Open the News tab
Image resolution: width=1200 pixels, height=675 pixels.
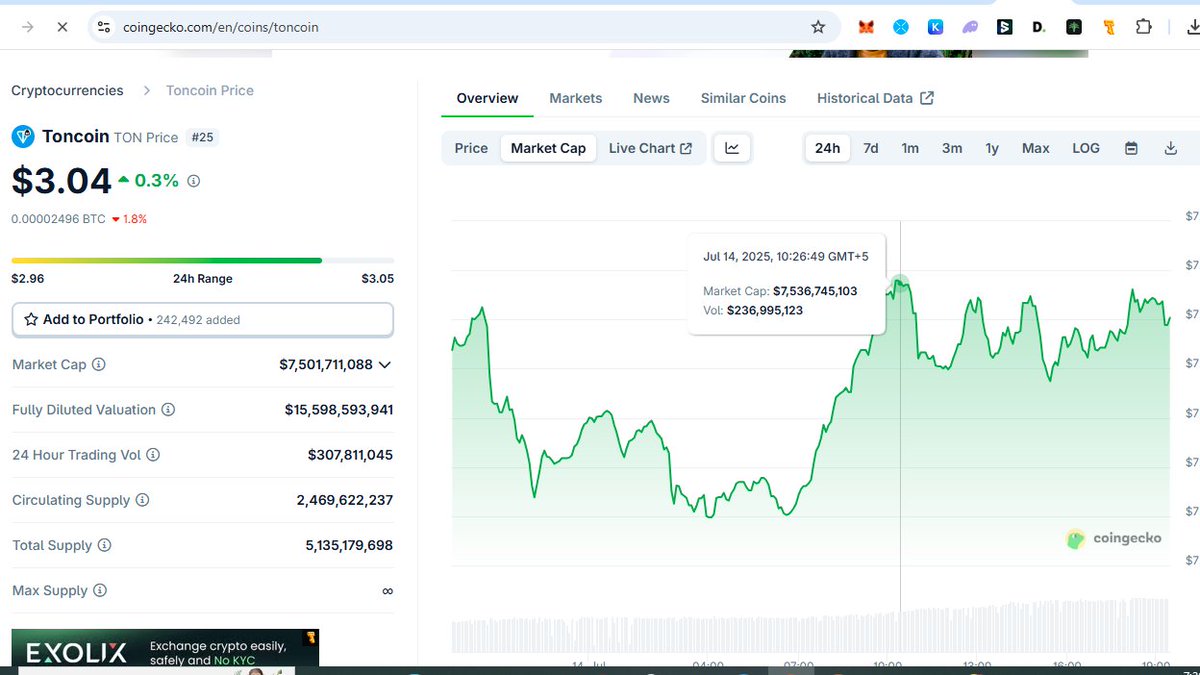tap(651, 98)
